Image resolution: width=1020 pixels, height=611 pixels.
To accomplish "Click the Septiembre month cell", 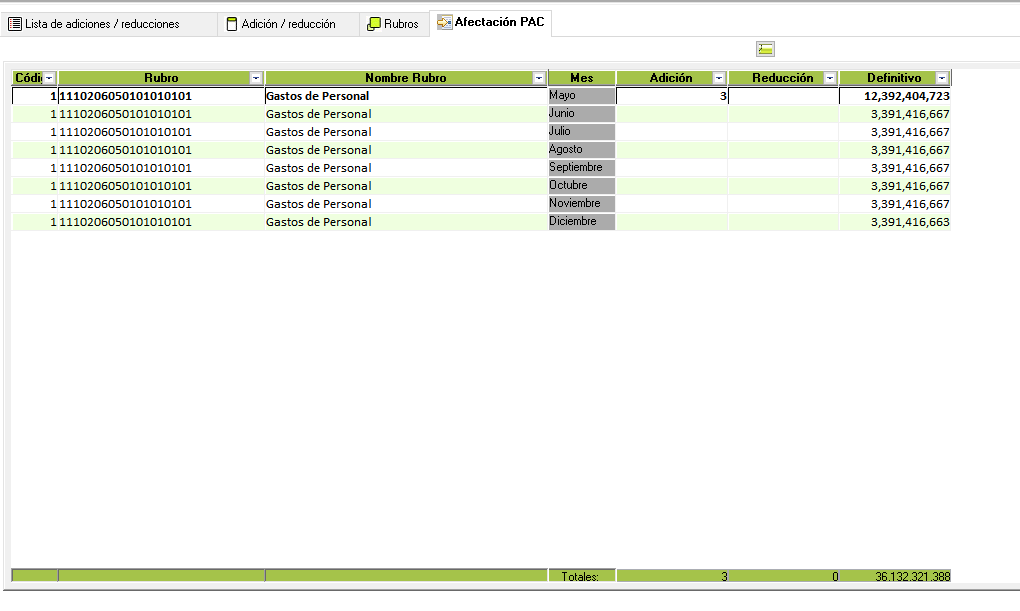I will tap(581, 168).
